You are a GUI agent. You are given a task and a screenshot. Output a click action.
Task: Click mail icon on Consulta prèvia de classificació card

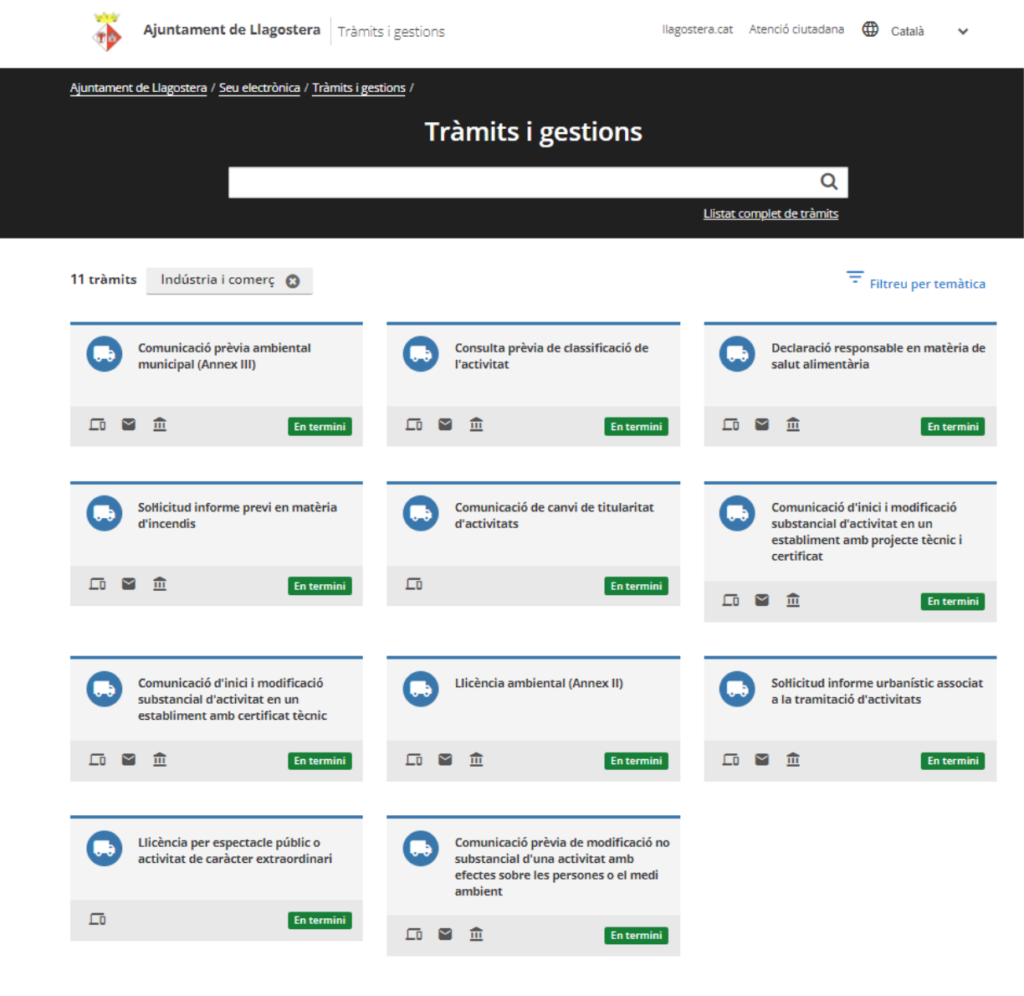445,425
